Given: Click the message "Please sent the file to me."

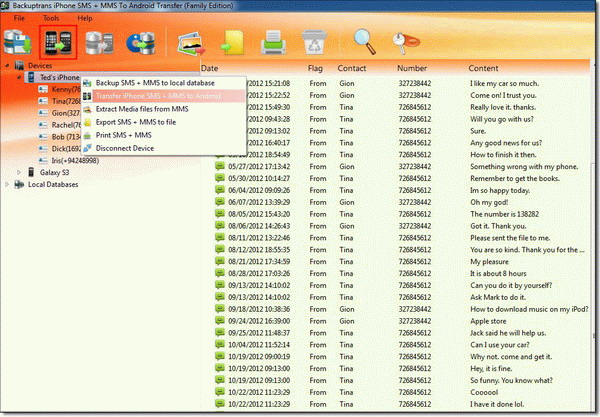Looking at the screenshot, I should point(510,238).
